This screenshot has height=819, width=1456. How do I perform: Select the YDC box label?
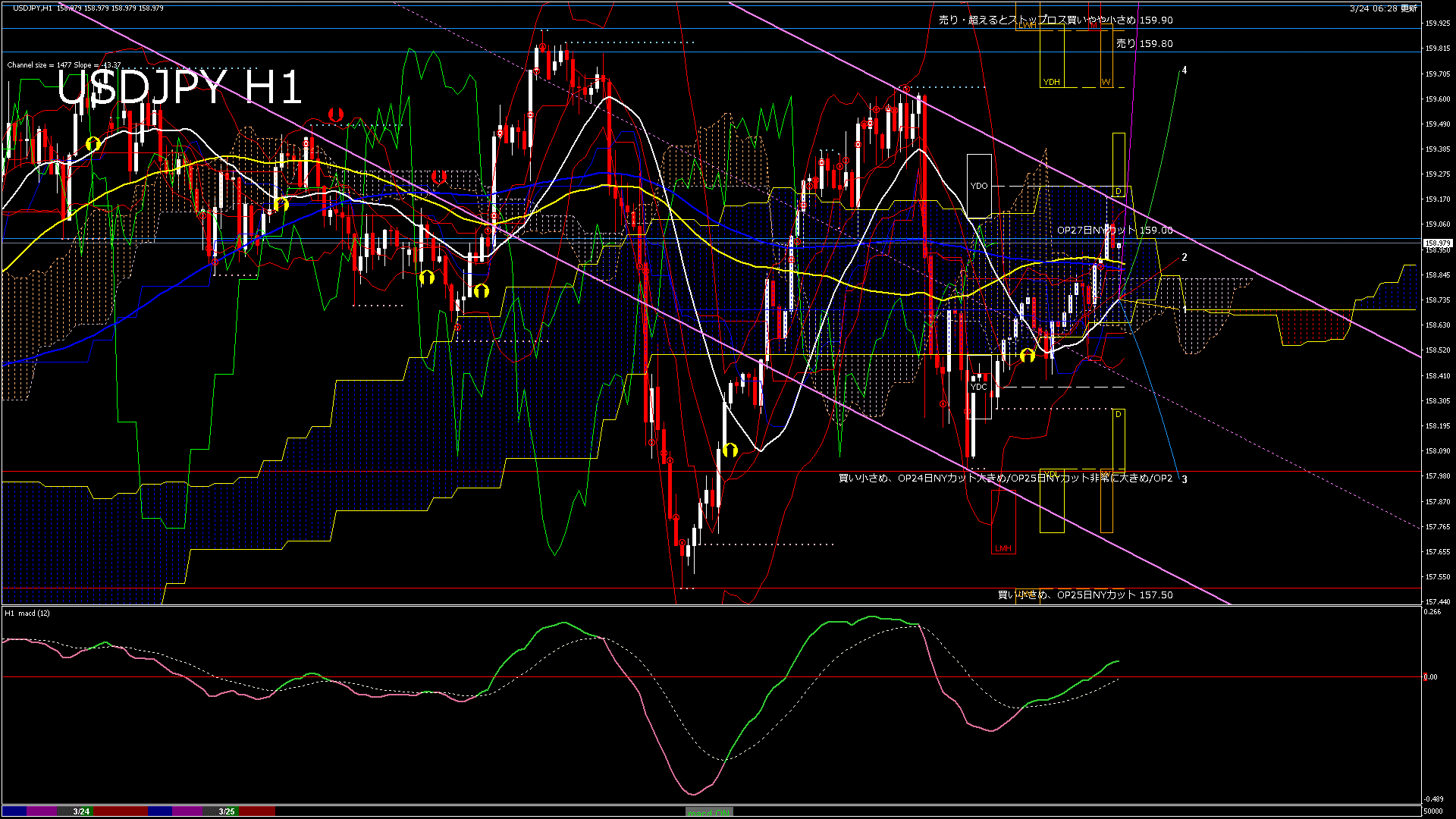coord(979,387)
